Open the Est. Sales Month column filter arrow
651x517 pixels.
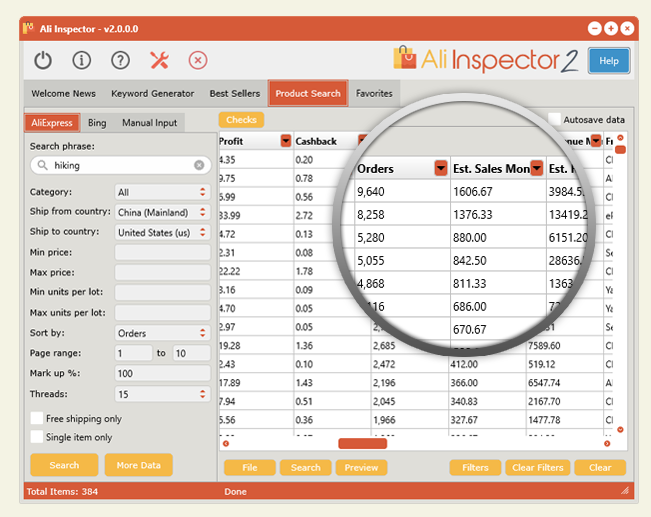click(537, 168)
